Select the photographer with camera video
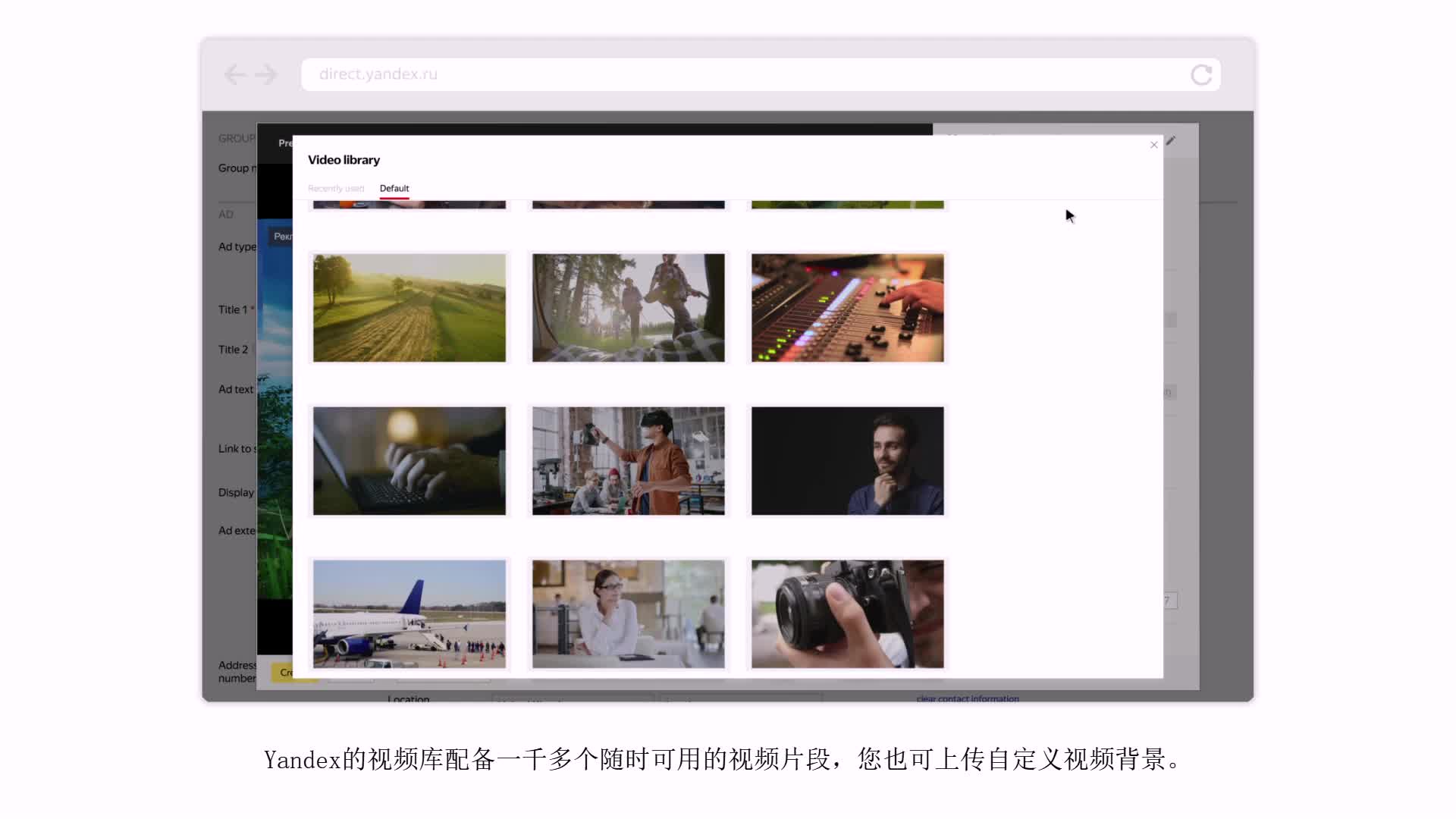The width and height of the screenshot is (1456, 819). tap(848, 614)
